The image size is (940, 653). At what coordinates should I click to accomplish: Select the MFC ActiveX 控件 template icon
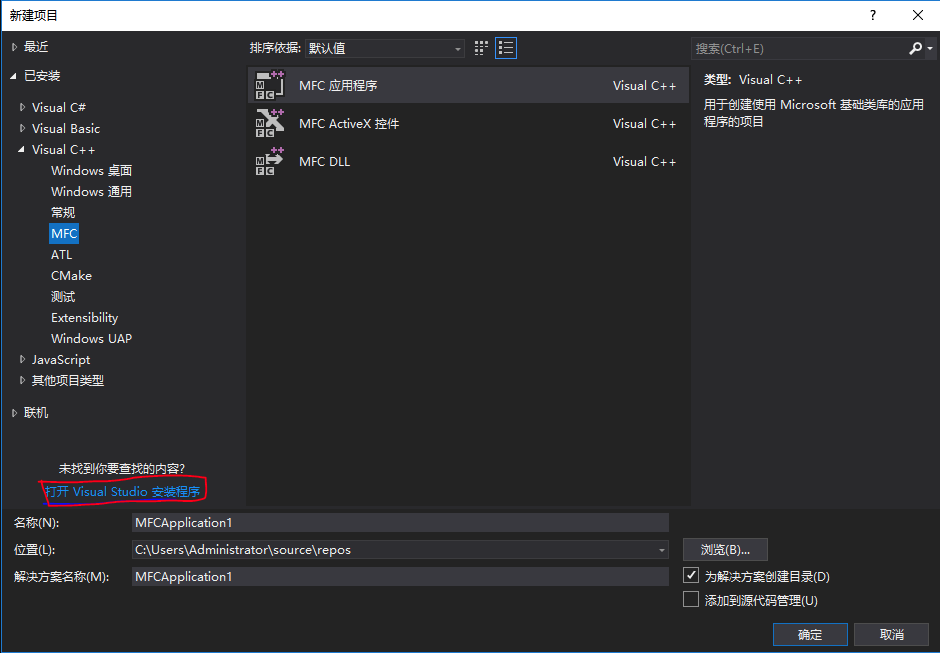point(270,123)
